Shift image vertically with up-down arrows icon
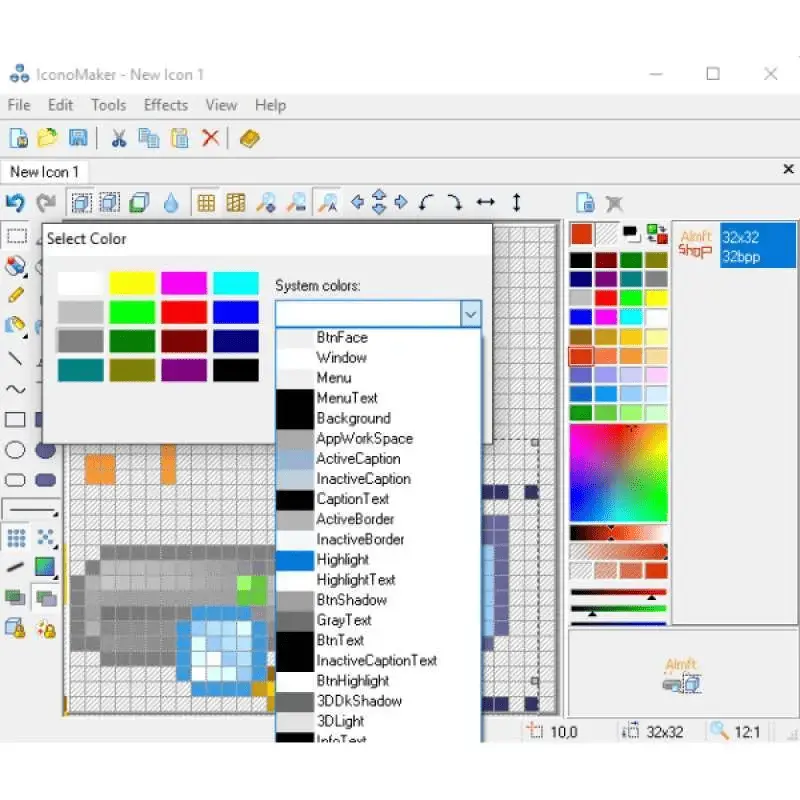 coord(379,202)
